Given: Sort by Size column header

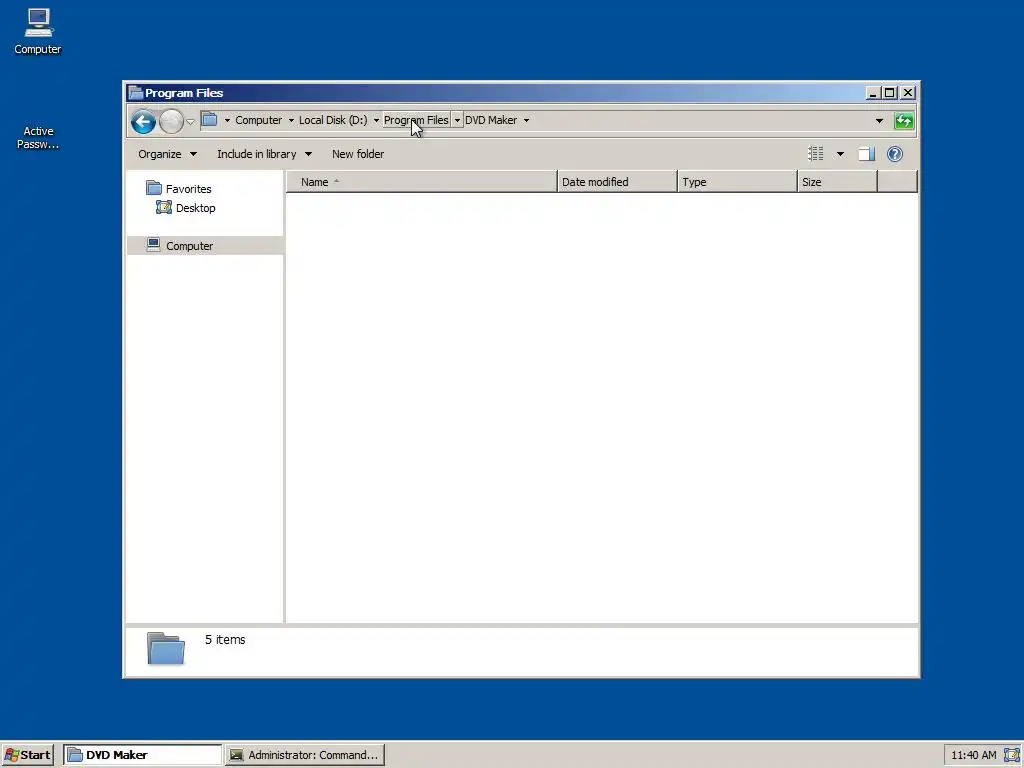Looking at the screenshot, I should [x=837, y=182].
